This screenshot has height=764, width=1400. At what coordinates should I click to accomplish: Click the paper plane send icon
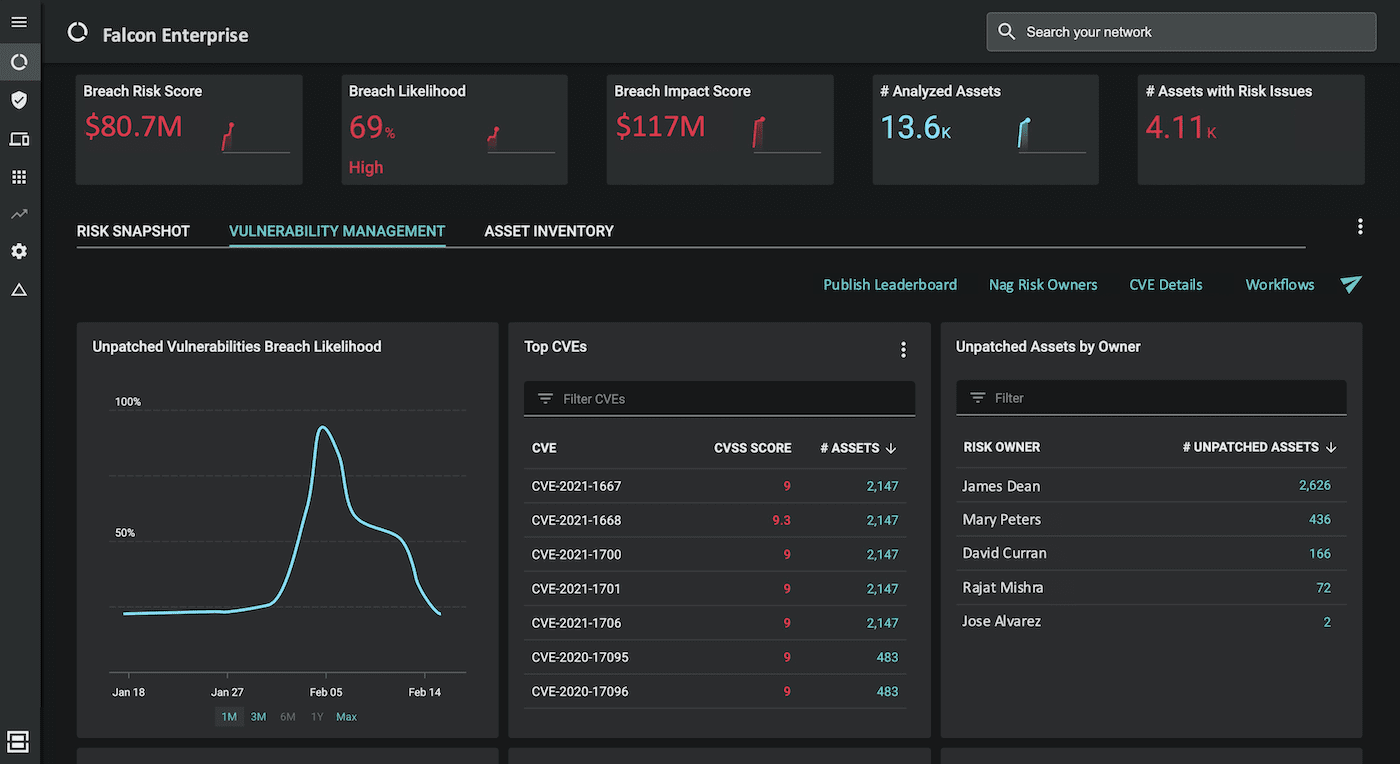[x=1351, y=285]
